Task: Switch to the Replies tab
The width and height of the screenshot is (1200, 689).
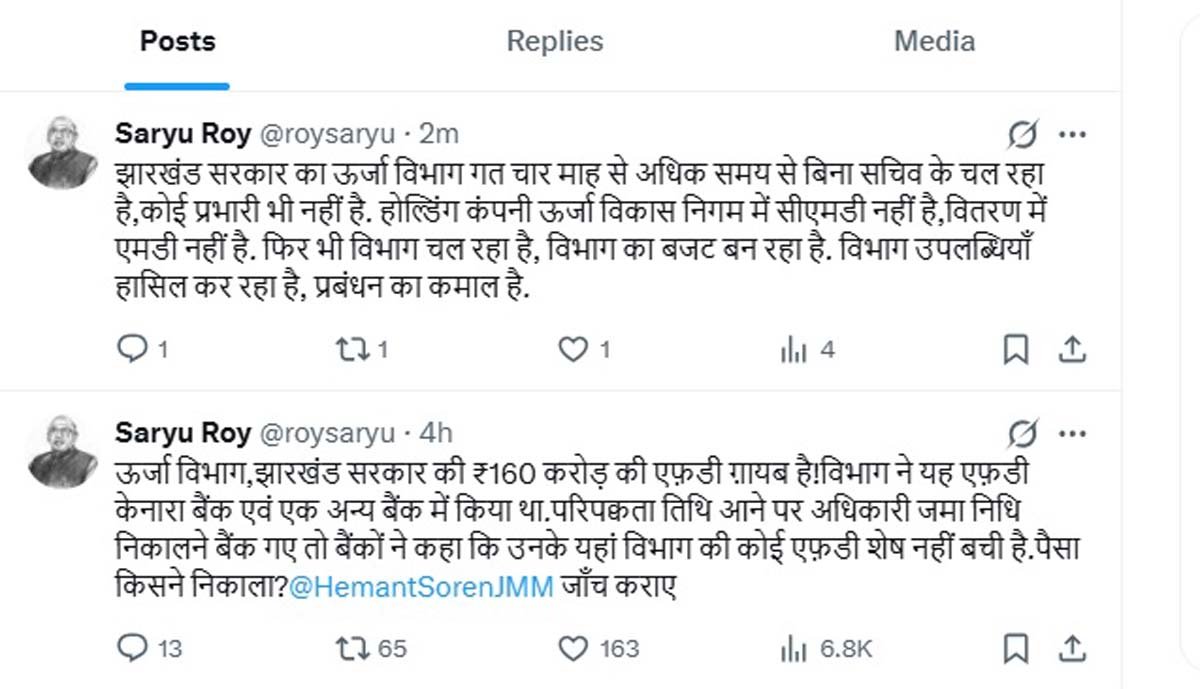Action: click(555, 41)
